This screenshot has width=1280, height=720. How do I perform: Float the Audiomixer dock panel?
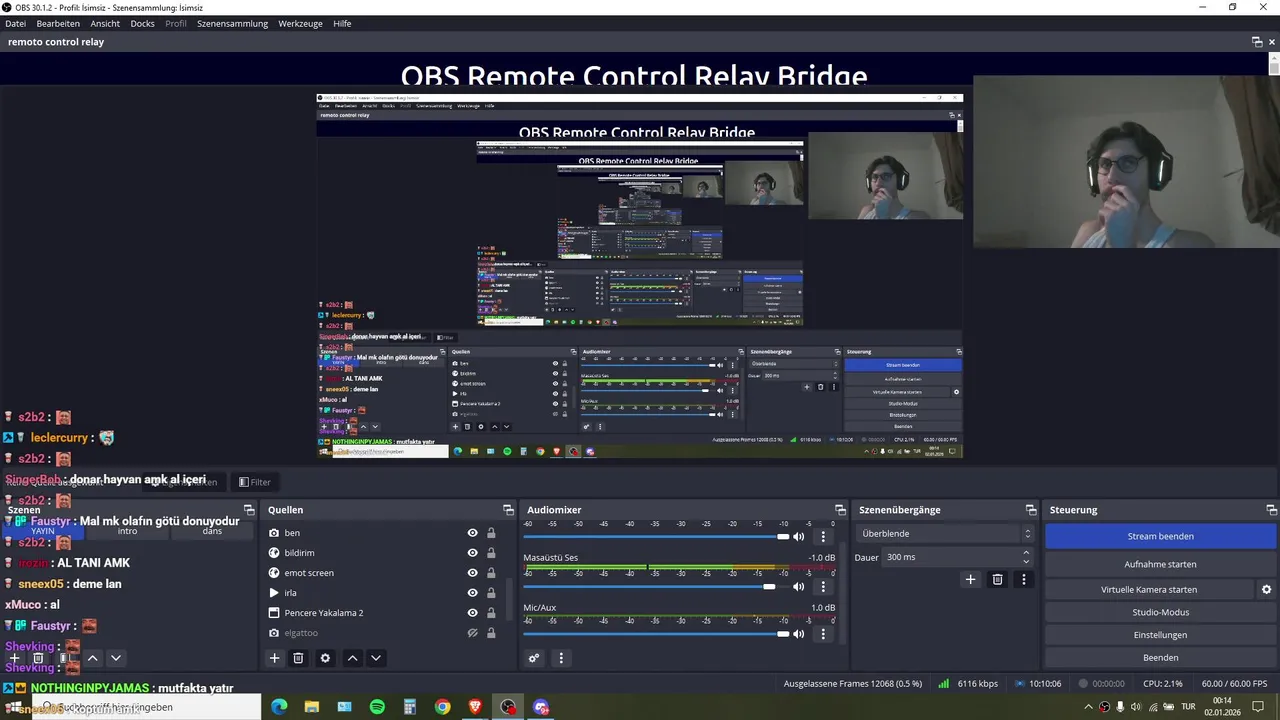click(x=838, y=510)
